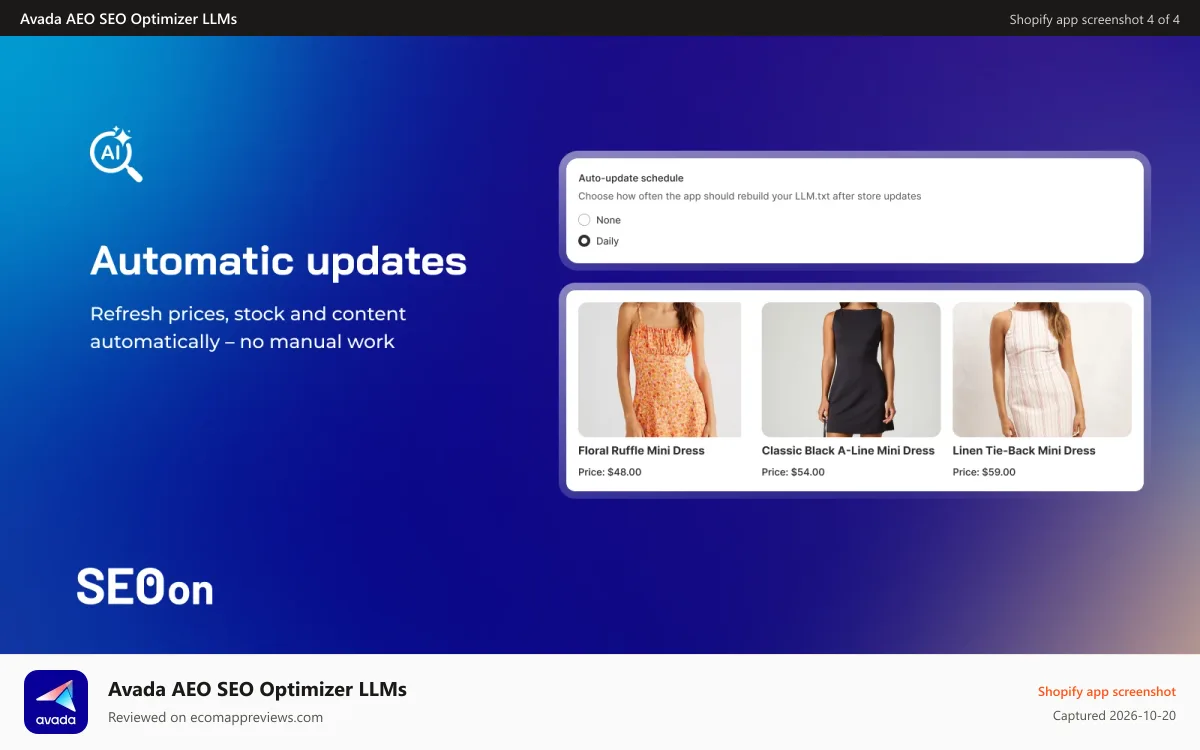Open the Linen Tie-Back Mini Dress image

[1042, 370]
